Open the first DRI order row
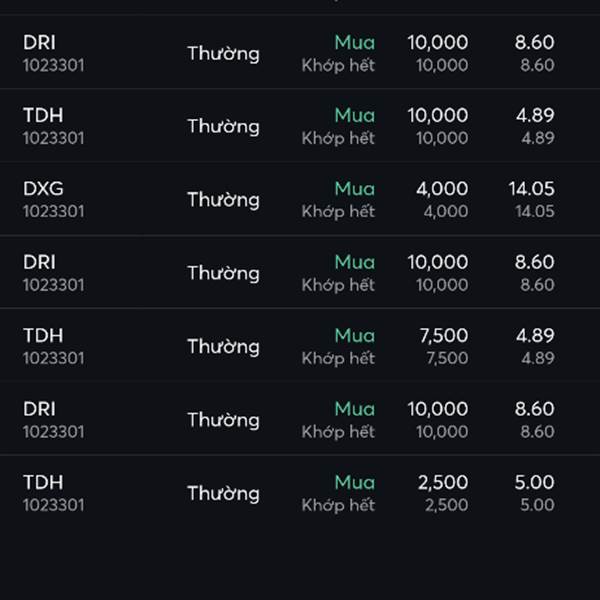Screen dimensions: 600x600 [x=300, y=52]
